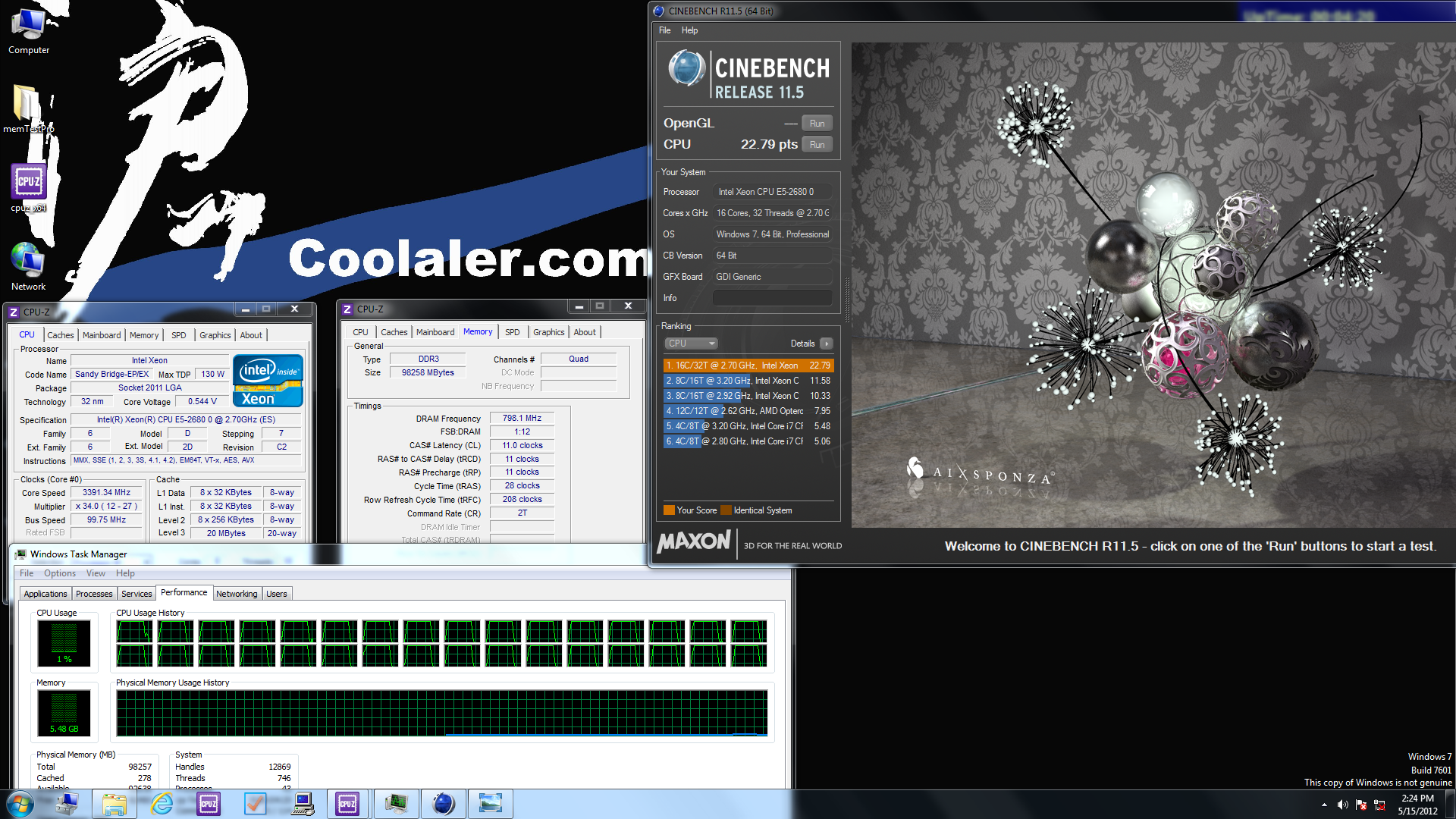Click the MAXON logo in Cinebench
This screenshot has height=819, width=1456.
[694, 542]
